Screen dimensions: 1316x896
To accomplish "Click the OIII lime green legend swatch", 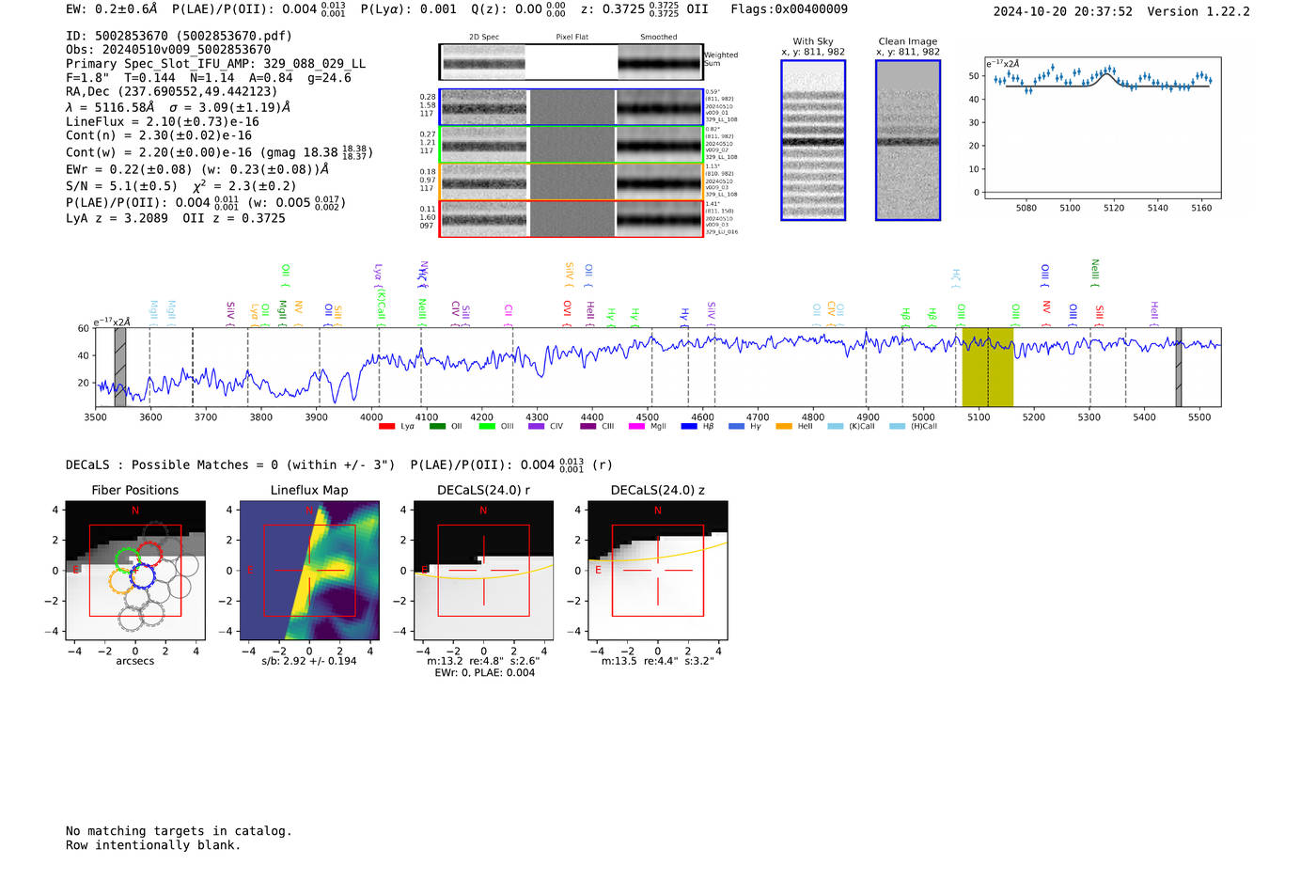I will [x=487, y=427].
